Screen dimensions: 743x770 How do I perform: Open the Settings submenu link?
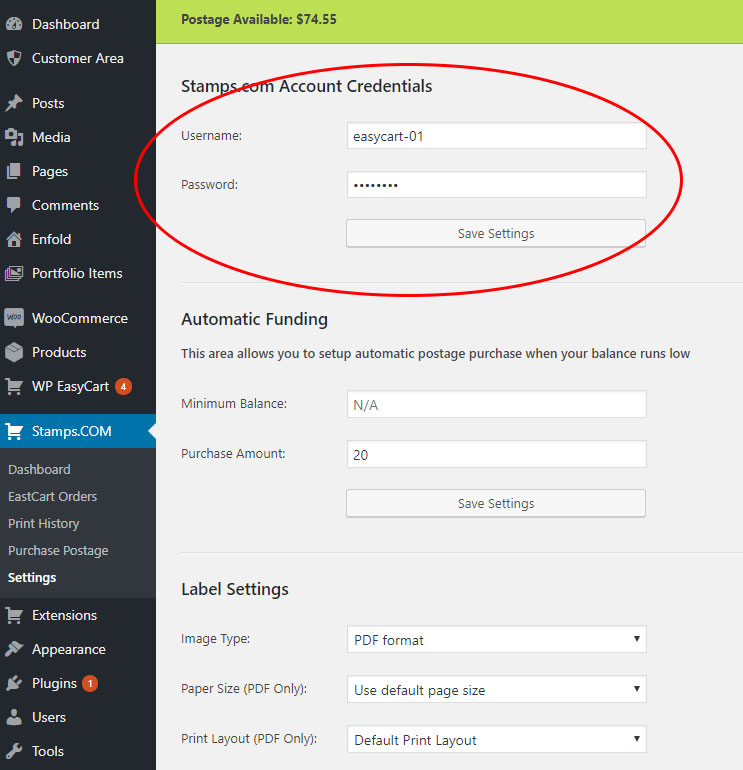[x=32, y=578]
